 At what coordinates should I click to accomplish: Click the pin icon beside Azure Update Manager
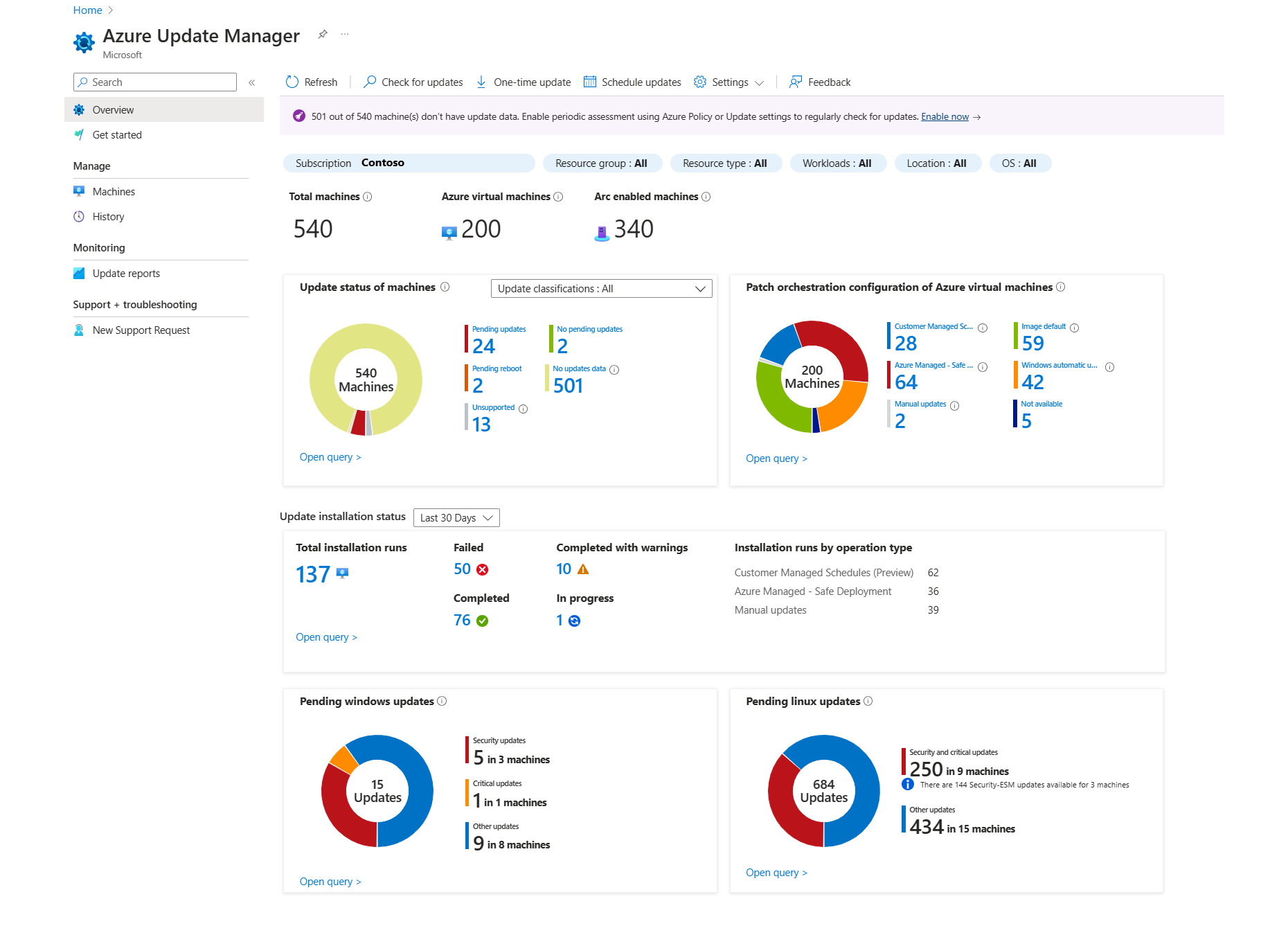[323, 34]
